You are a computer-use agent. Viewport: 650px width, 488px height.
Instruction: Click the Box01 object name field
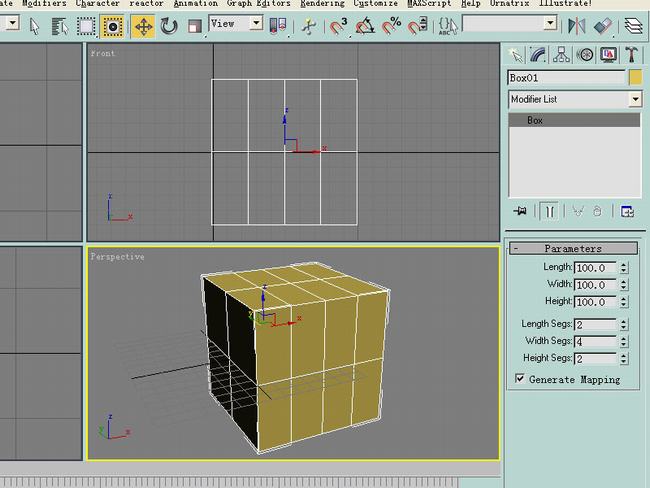click(566, 78)
